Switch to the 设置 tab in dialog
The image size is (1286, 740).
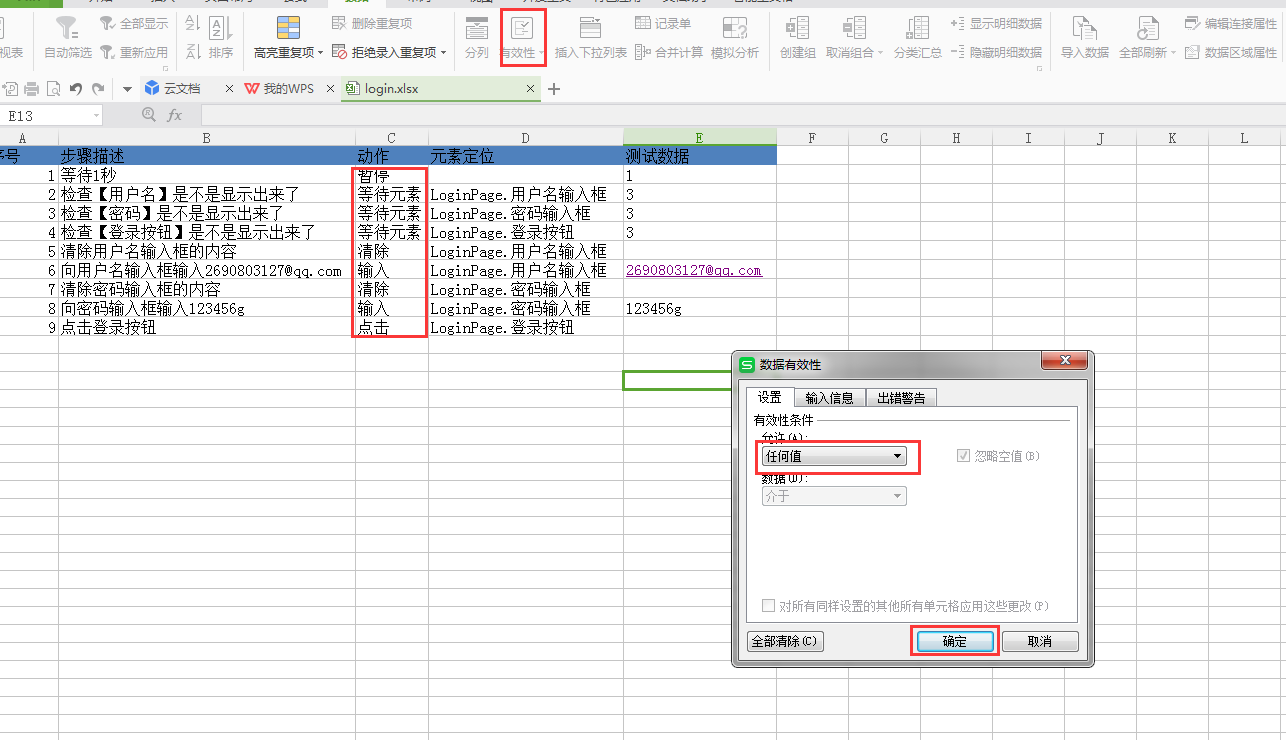coord(769,397)
